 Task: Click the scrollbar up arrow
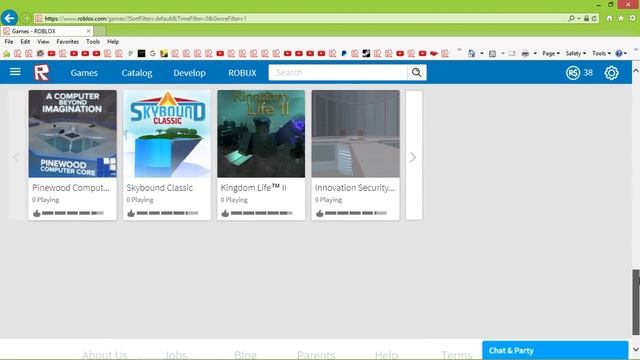coord(636,71)
